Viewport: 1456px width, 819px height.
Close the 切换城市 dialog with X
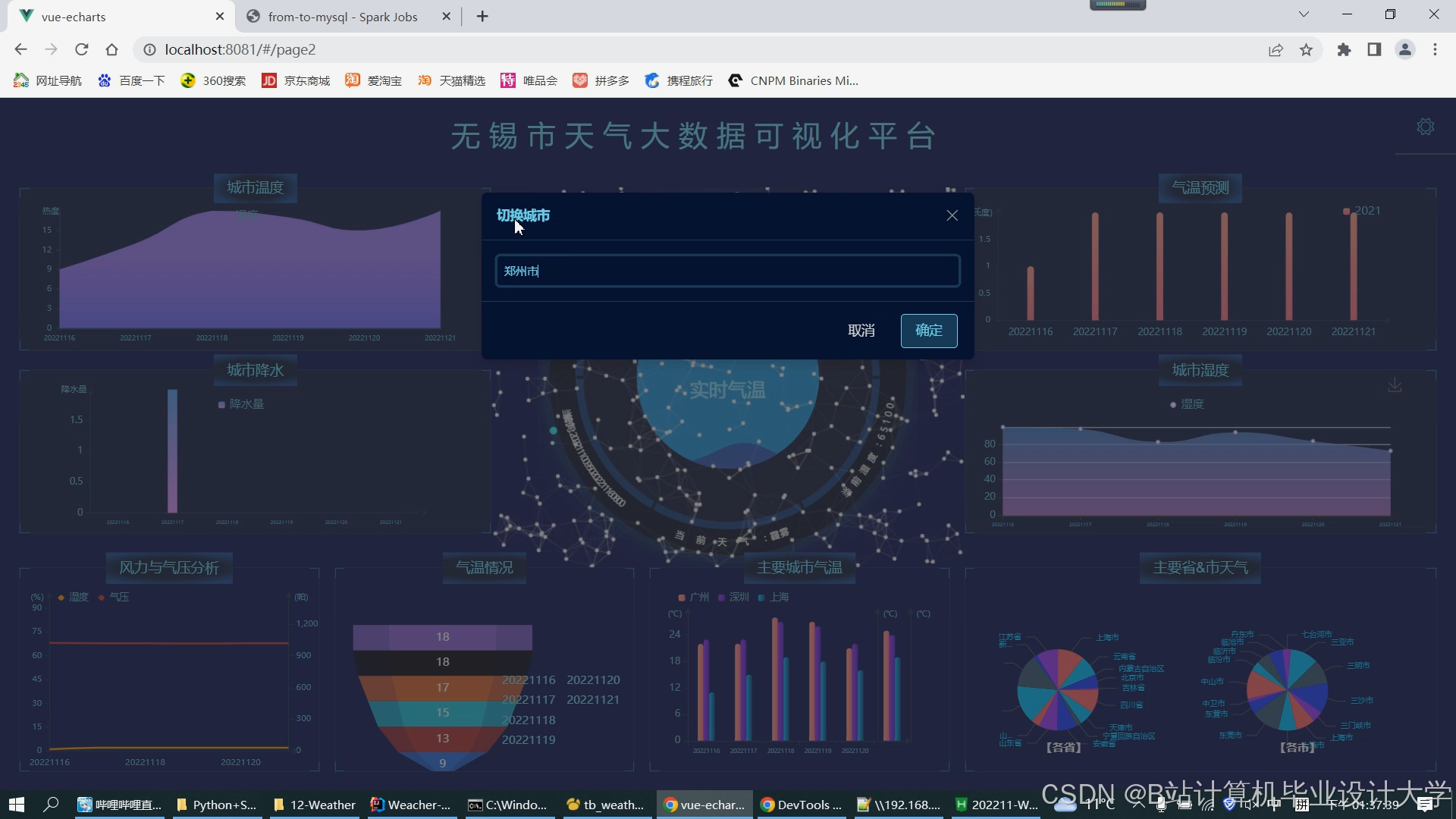click(952, 215)
